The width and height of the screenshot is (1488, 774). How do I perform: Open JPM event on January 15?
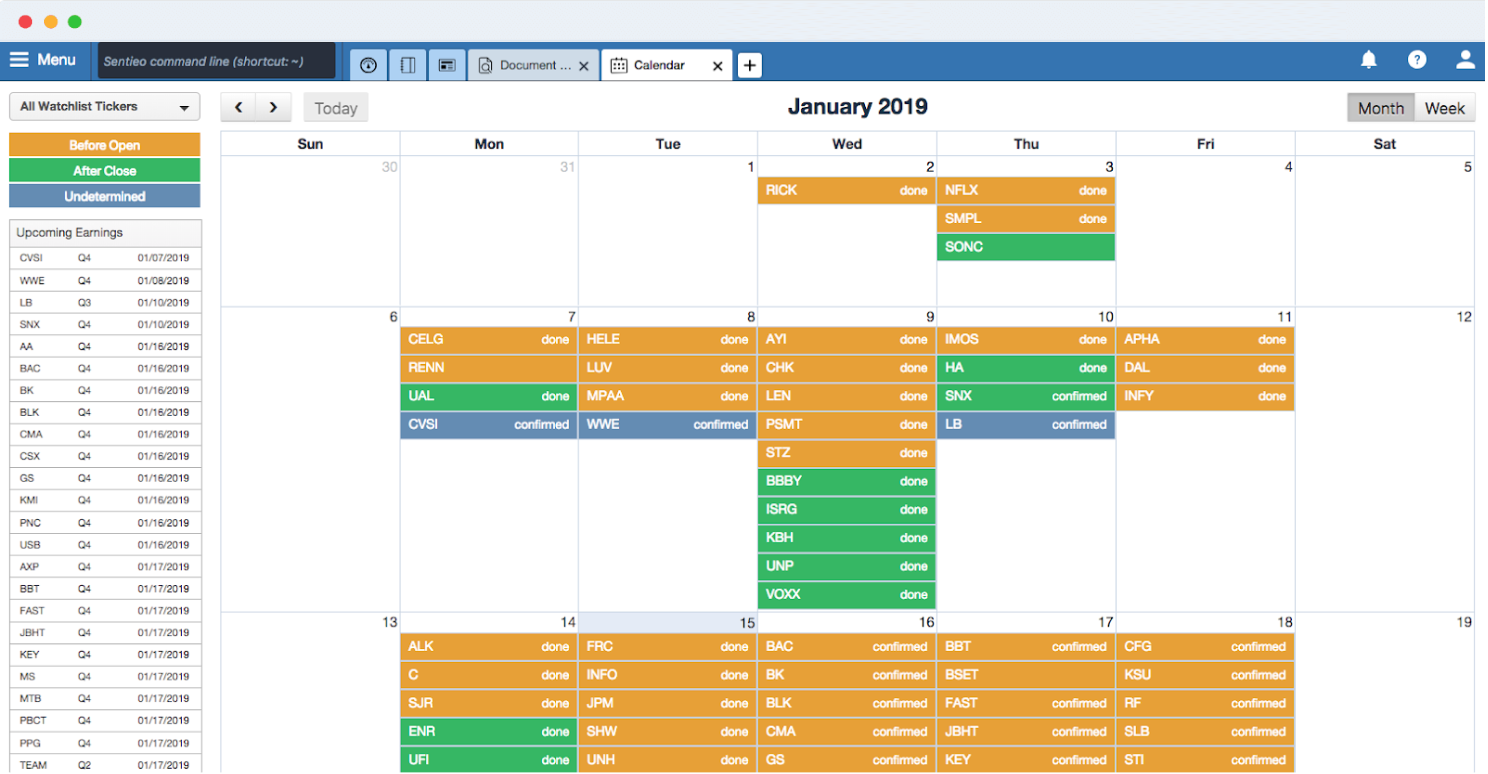(668, 704)
